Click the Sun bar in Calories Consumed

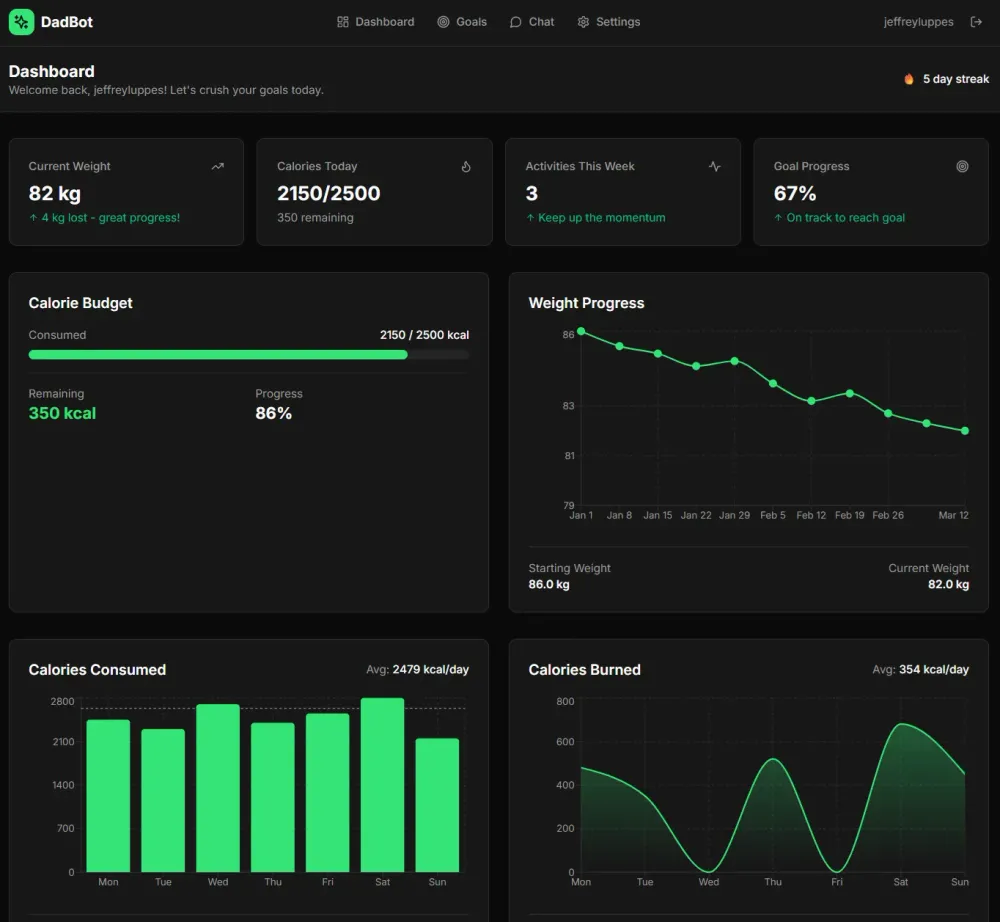click(438, 805)
